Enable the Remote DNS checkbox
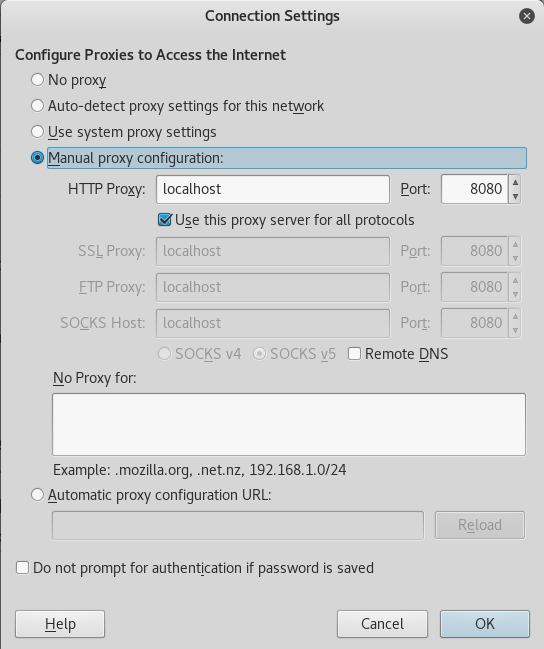The width and height of the screenshot is (544, 649). [354, 354]
